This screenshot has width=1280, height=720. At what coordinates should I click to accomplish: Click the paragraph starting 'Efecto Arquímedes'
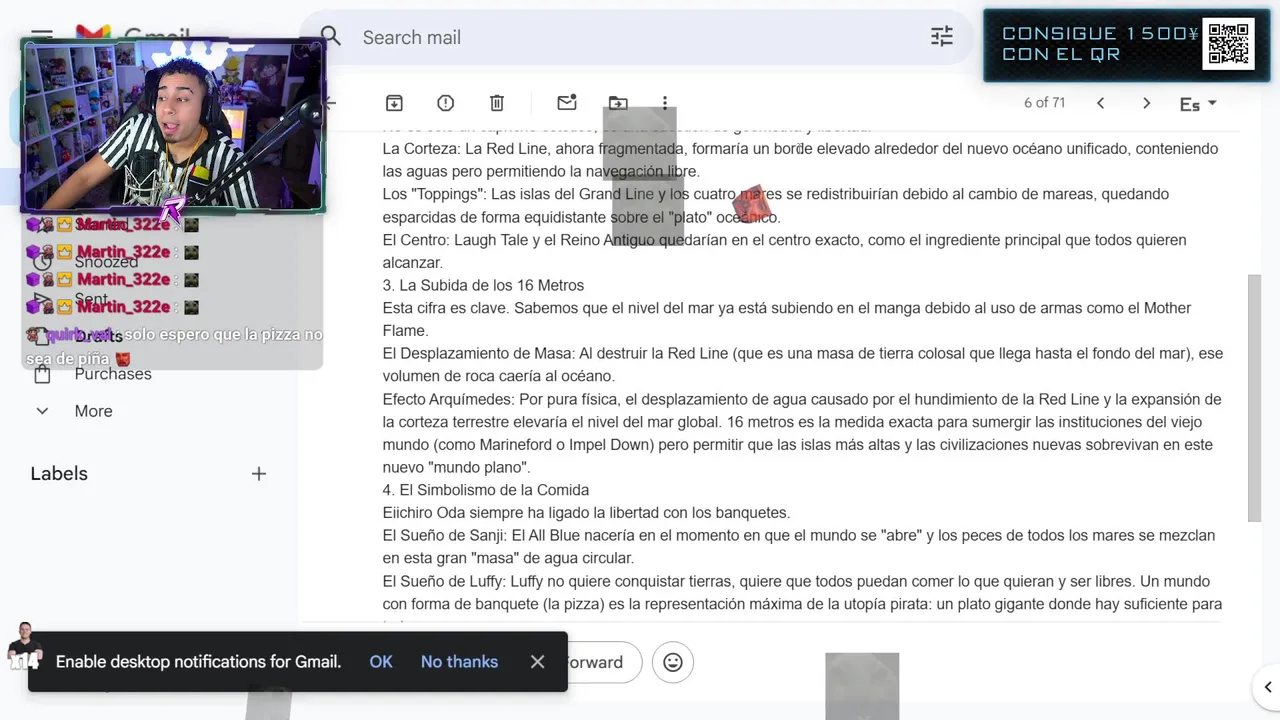pyautogui.click(x=802, y=433)
